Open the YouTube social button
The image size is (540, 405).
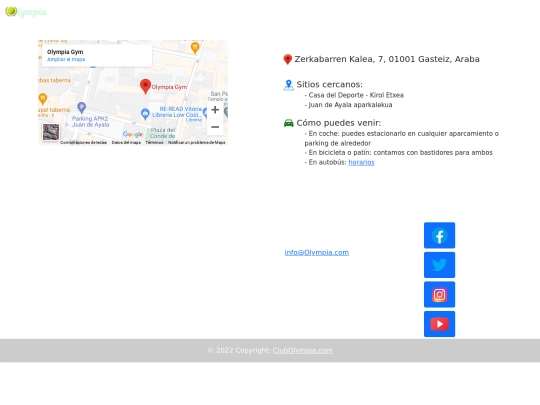439,324
